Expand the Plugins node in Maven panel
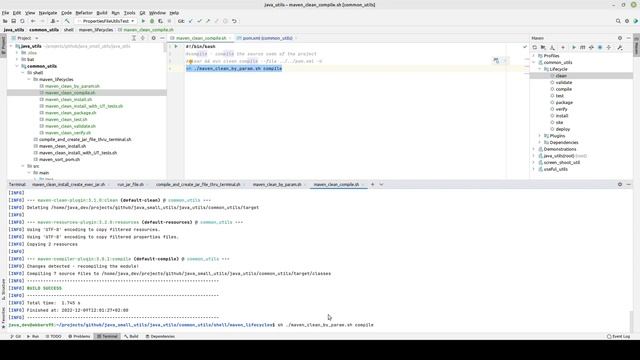This screenshot has height=360, width=640. tap(540, 136)
